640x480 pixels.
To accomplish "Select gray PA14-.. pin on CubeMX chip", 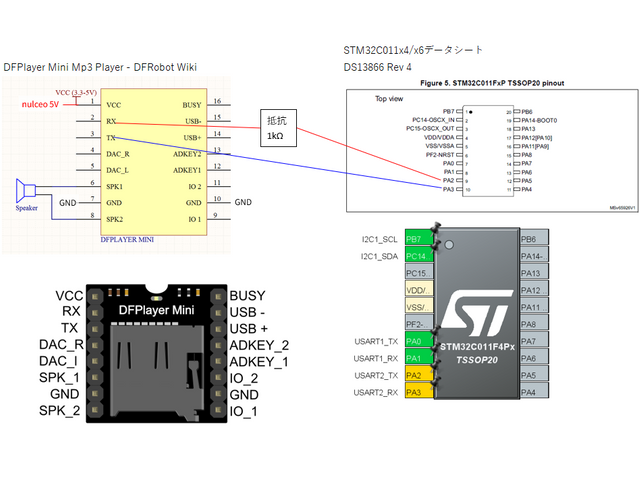I will [534, 256].
